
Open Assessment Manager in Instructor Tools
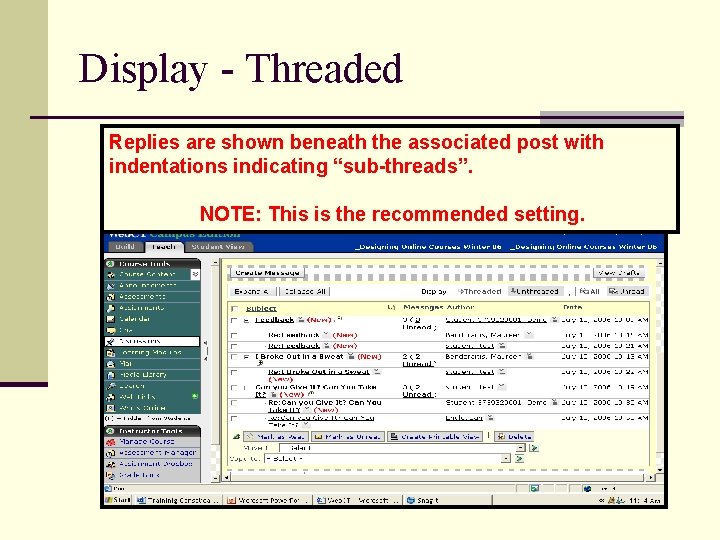click(157, 453)
